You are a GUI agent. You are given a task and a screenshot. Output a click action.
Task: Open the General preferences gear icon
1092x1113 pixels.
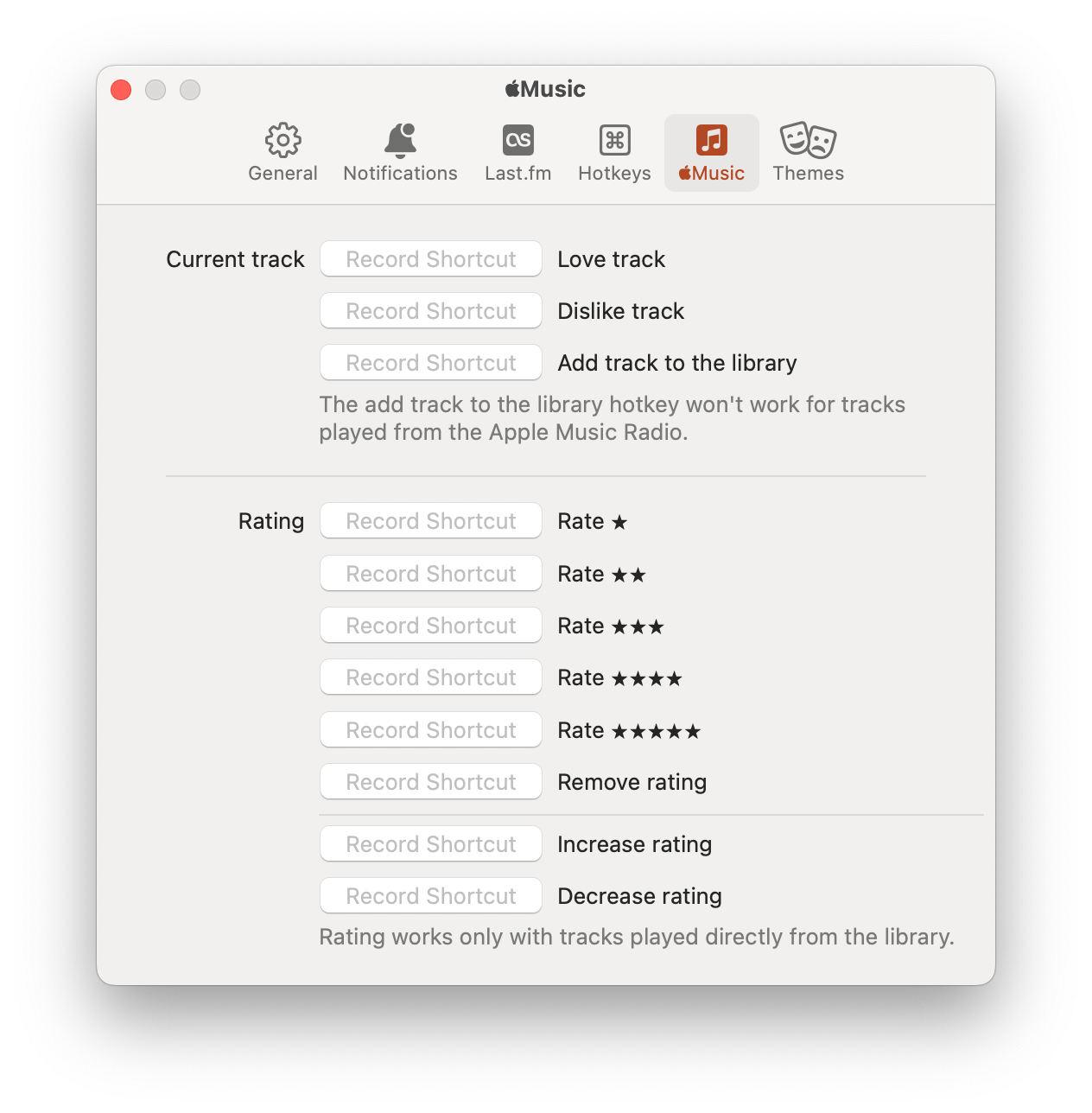(283, 140)
